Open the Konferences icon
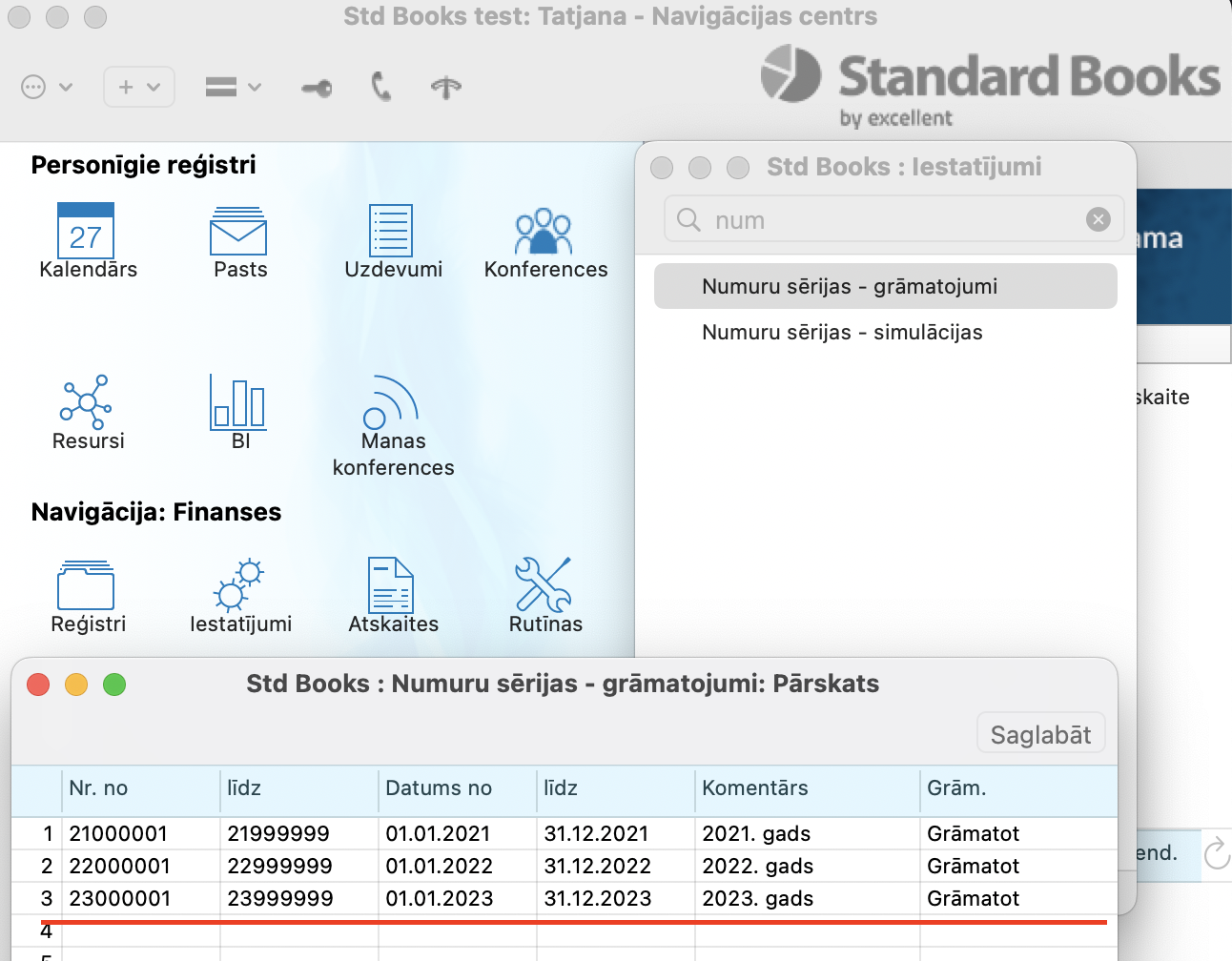The width and height of the screenshot is (1232, 961). click(x=544, y=232)
